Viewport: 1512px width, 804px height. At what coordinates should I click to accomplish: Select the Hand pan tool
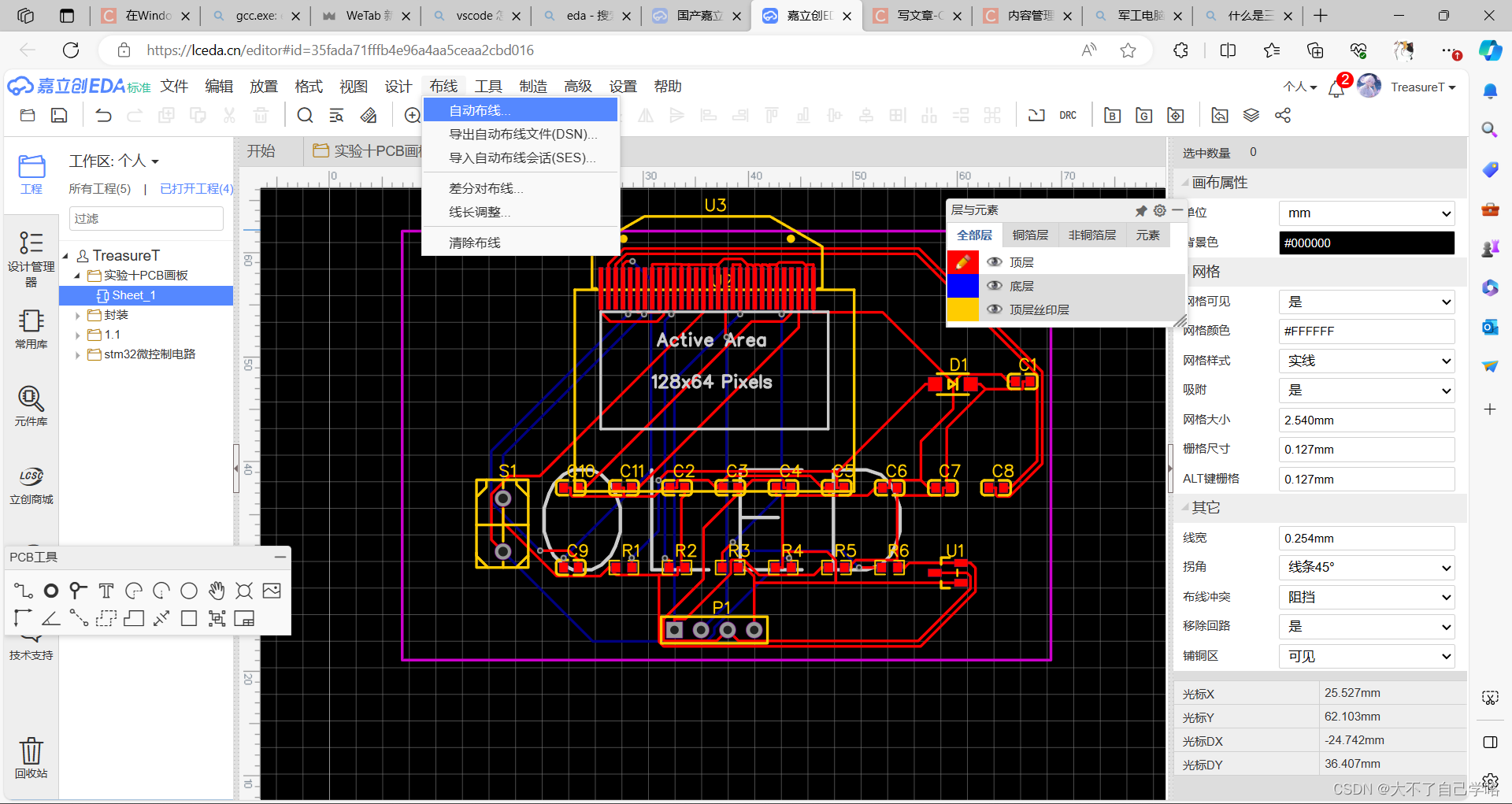point(217,591)
